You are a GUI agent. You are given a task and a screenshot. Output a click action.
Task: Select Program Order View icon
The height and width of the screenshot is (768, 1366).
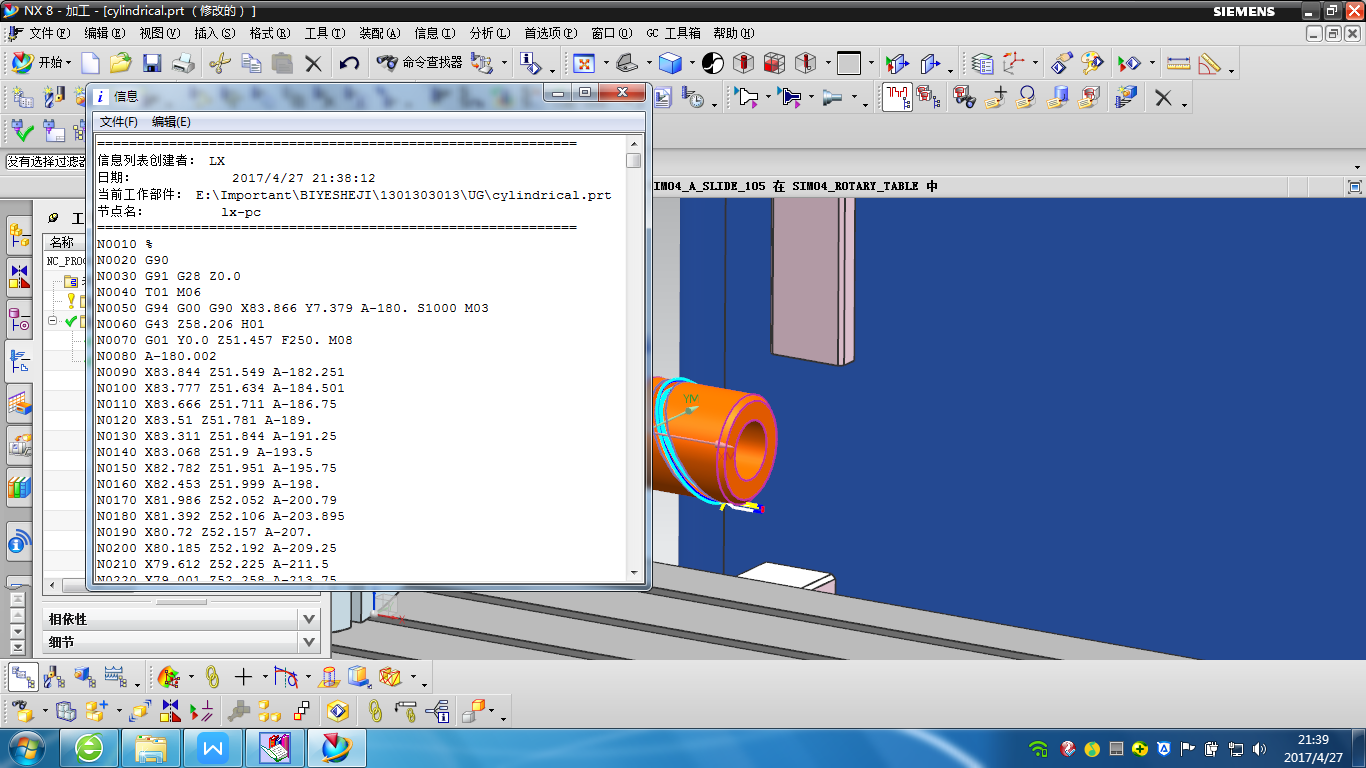(23, 677)
